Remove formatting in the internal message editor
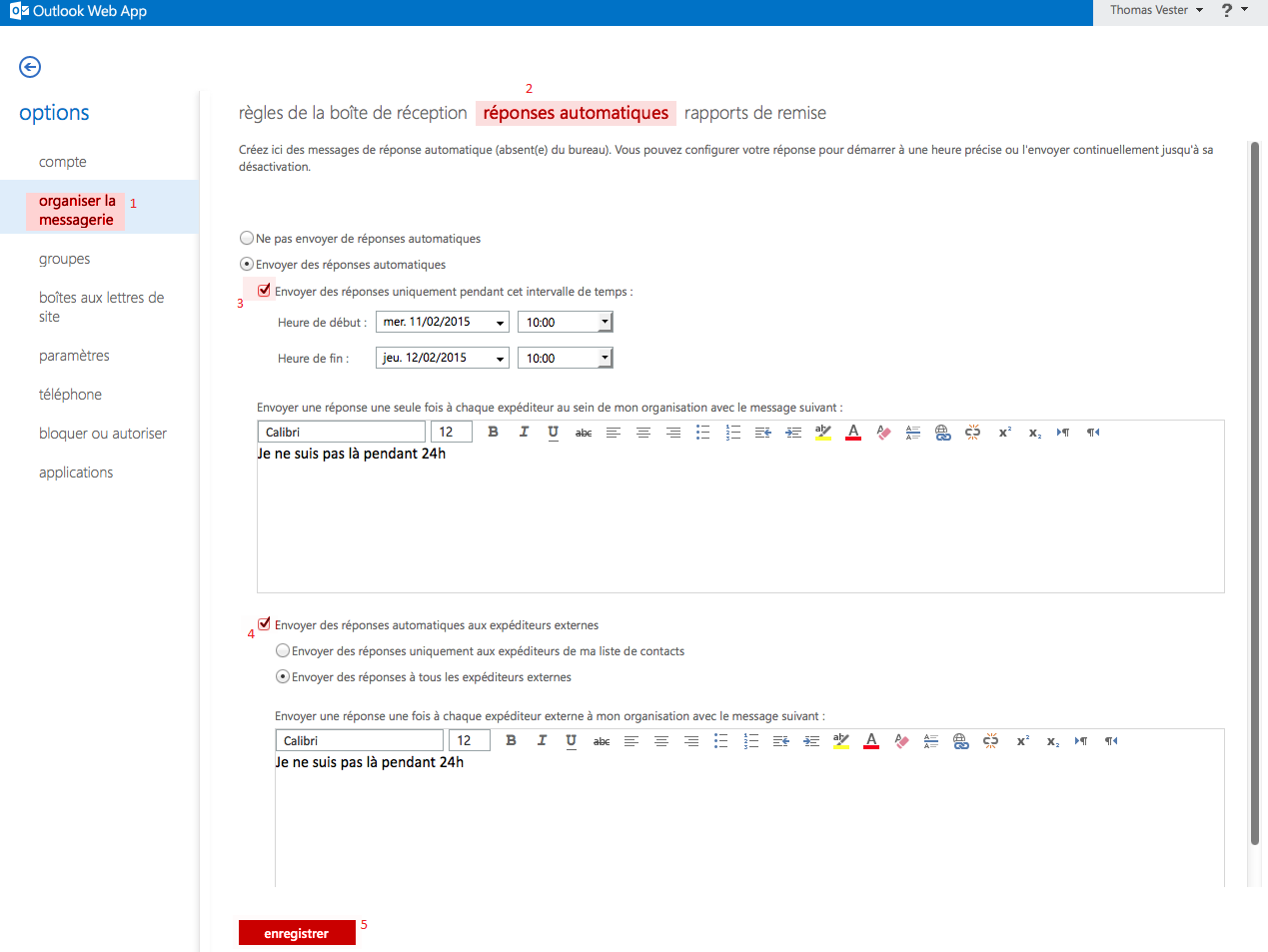This screenshot has width=1268, height=952. (883, 433)
